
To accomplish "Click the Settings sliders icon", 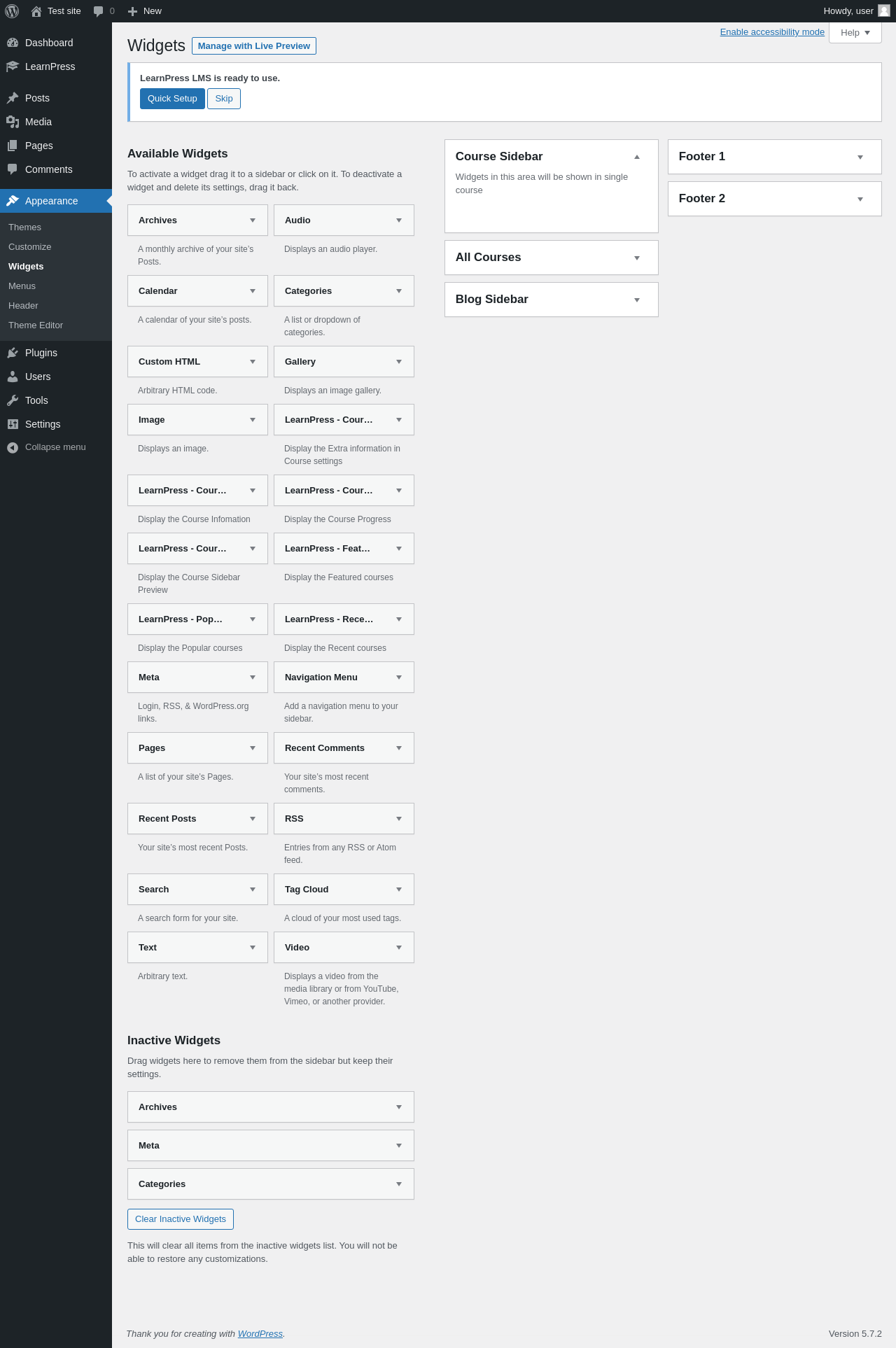I will (x=13, y=424).
